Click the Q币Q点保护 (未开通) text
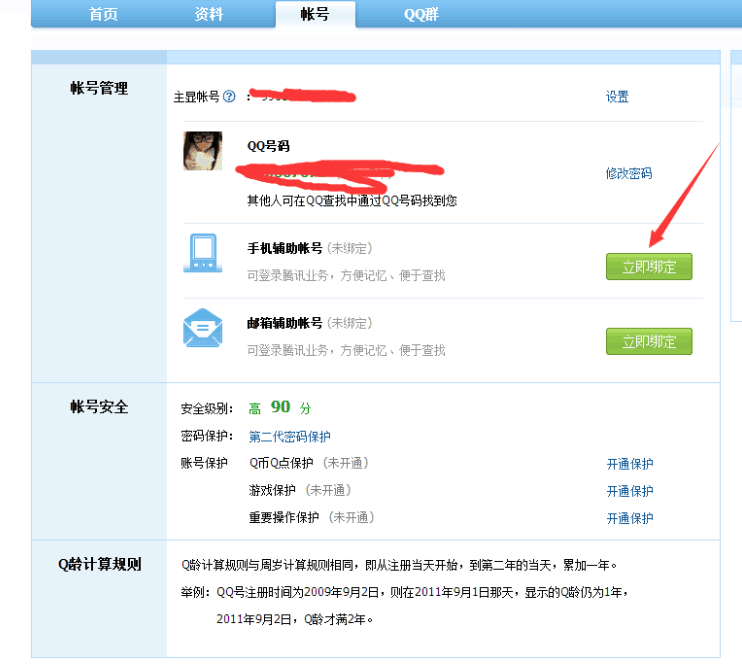The width and height of the screenshot is (742, 666). coord(309,463)
